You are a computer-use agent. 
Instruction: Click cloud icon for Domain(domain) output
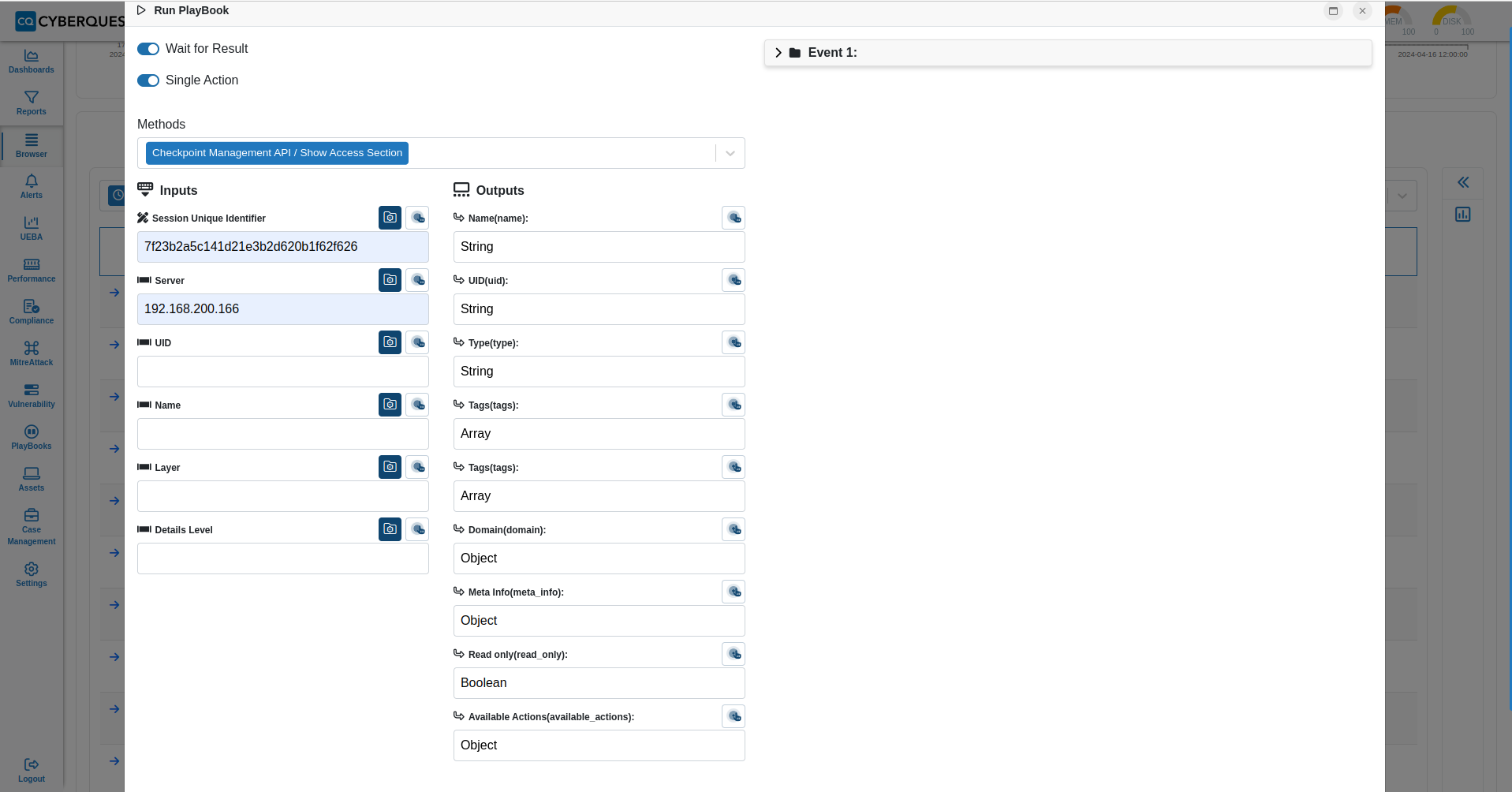click(x=734, y=529)
